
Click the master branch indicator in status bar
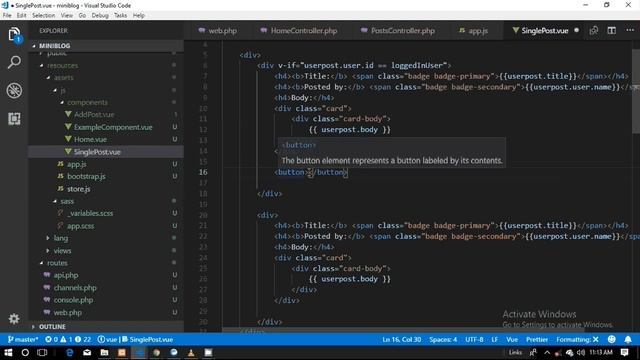(x=23, y=340)
